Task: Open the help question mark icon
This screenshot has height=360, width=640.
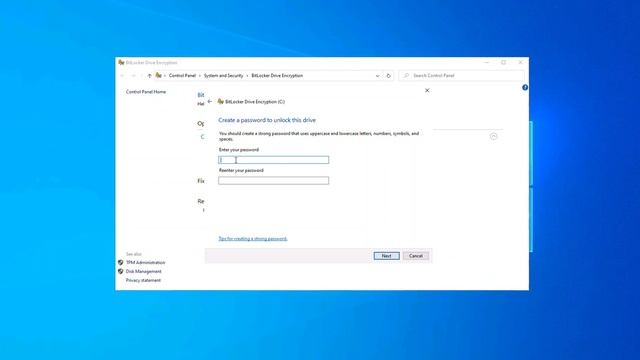Action: coord(525,87)
